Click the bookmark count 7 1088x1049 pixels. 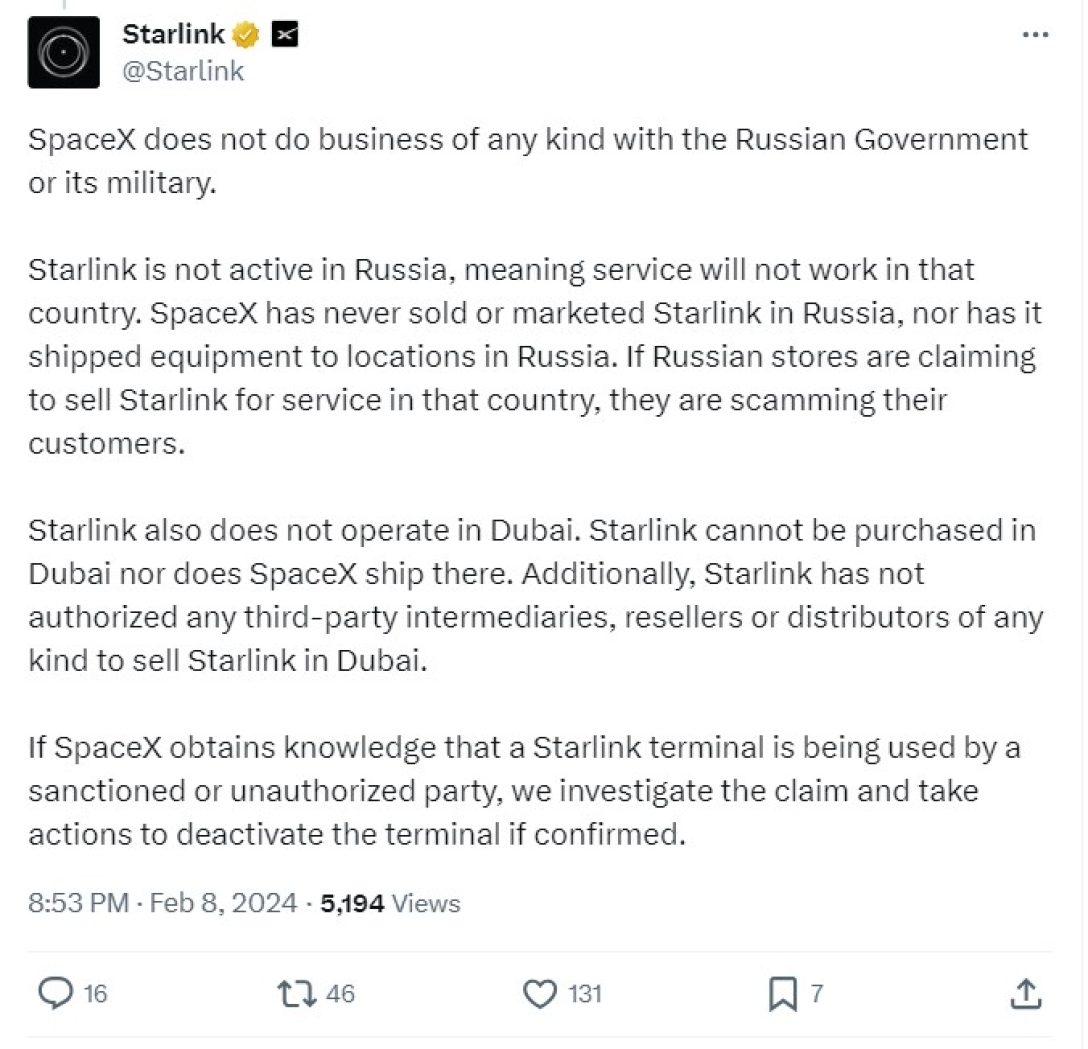(x=816, y=993)
